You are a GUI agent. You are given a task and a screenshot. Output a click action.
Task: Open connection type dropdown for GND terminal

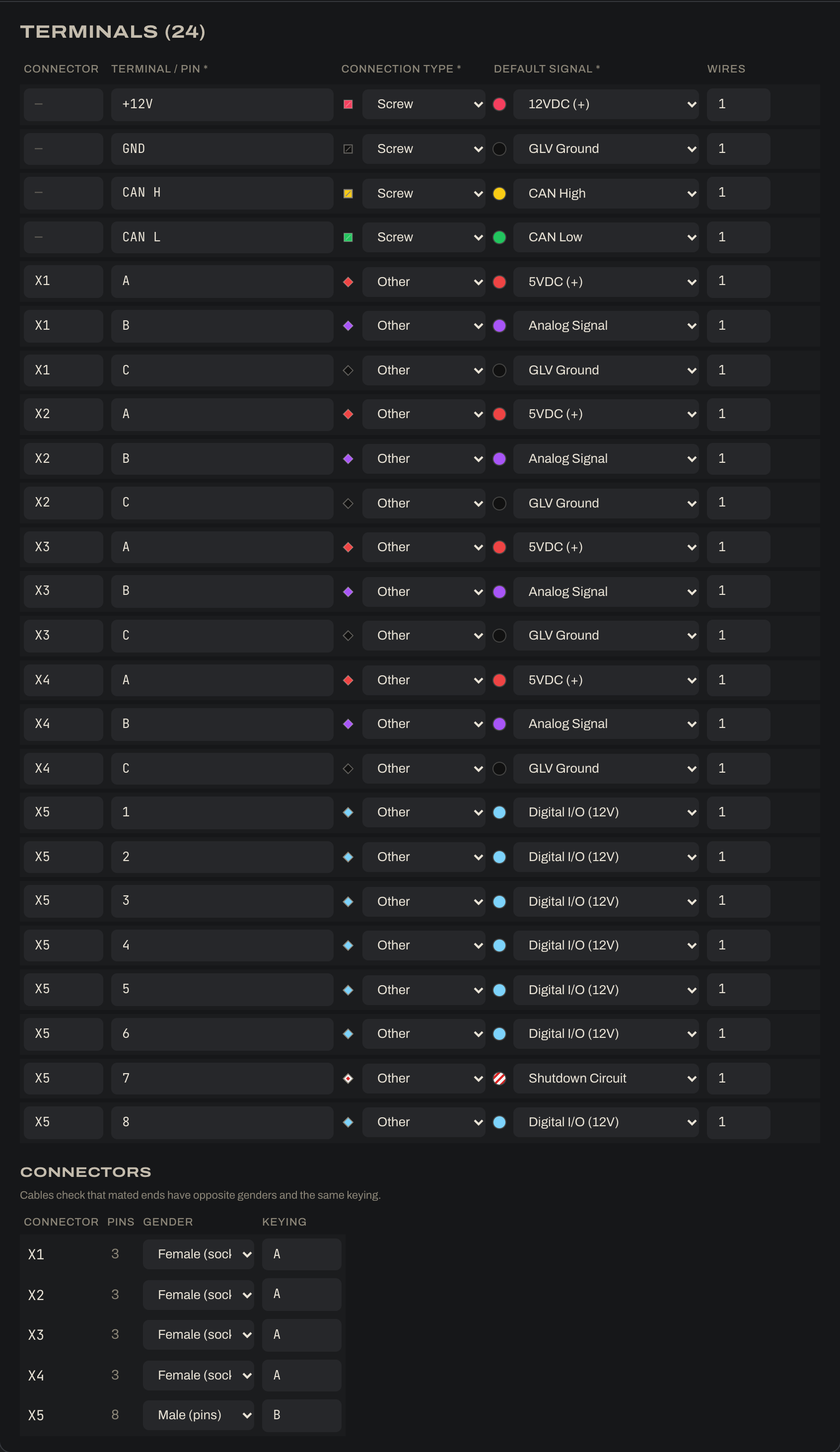[423, 148]
